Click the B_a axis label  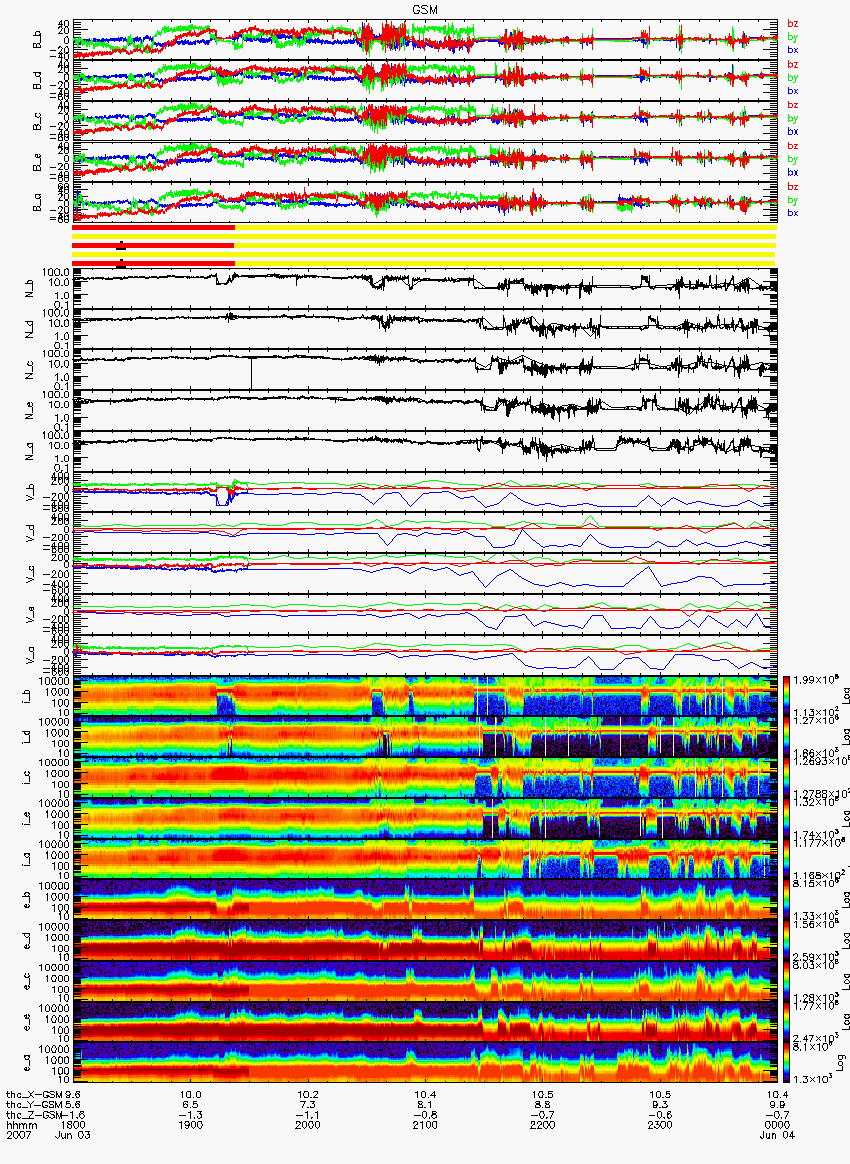point(37,203)
